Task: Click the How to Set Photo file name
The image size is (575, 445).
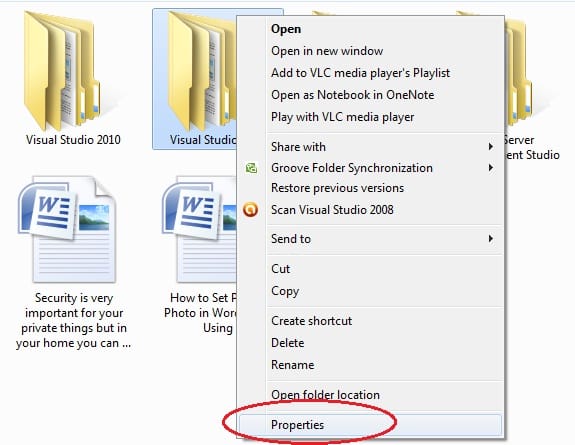Action: click(x=200, y=313)
